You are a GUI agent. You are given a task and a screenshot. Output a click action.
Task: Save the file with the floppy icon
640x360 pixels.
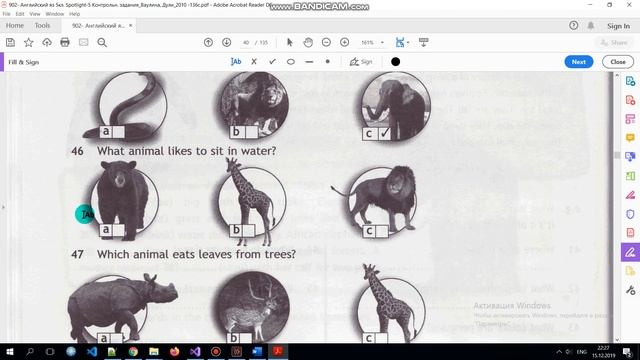click(x=11, y=42)
